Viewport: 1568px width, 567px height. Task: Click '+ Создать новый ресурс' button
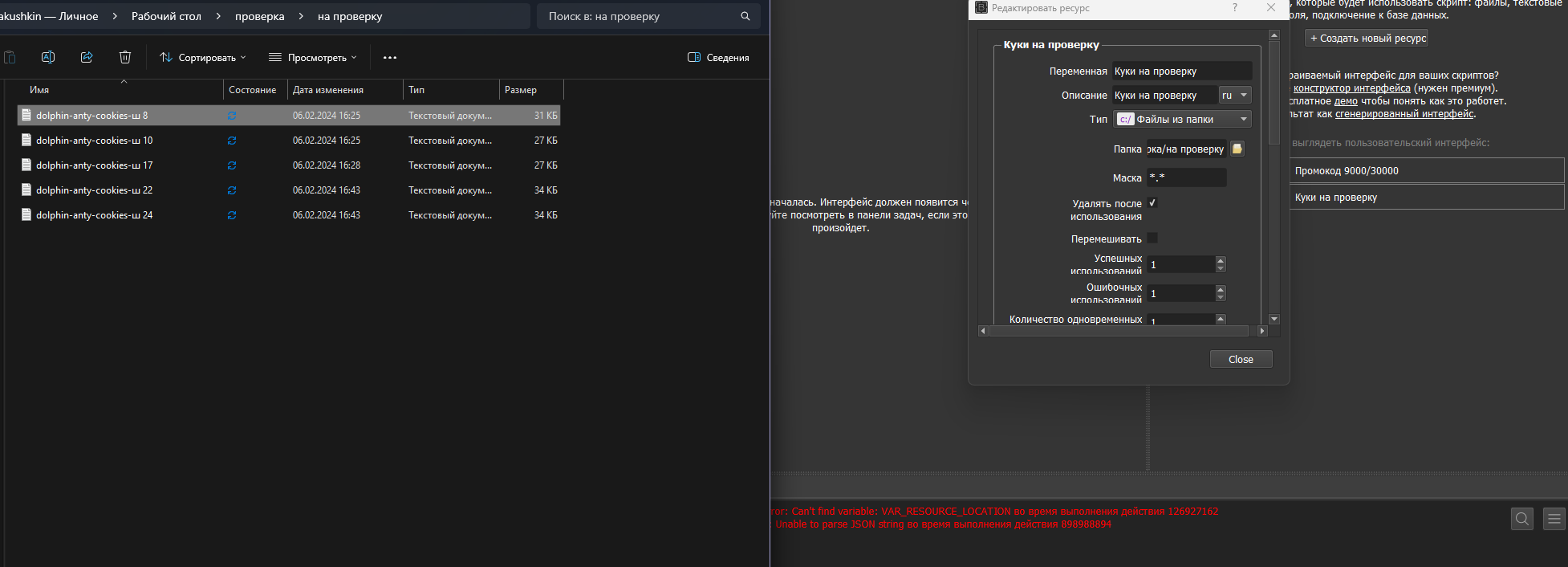(x=1367, y=39)
